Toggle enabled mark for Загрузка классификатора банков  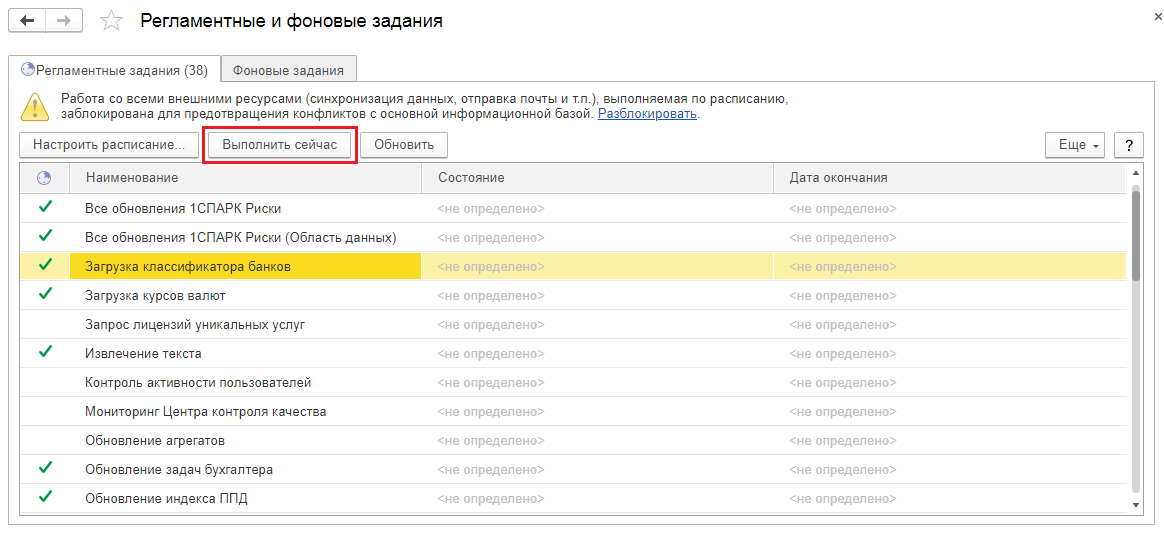pos(45,265)
